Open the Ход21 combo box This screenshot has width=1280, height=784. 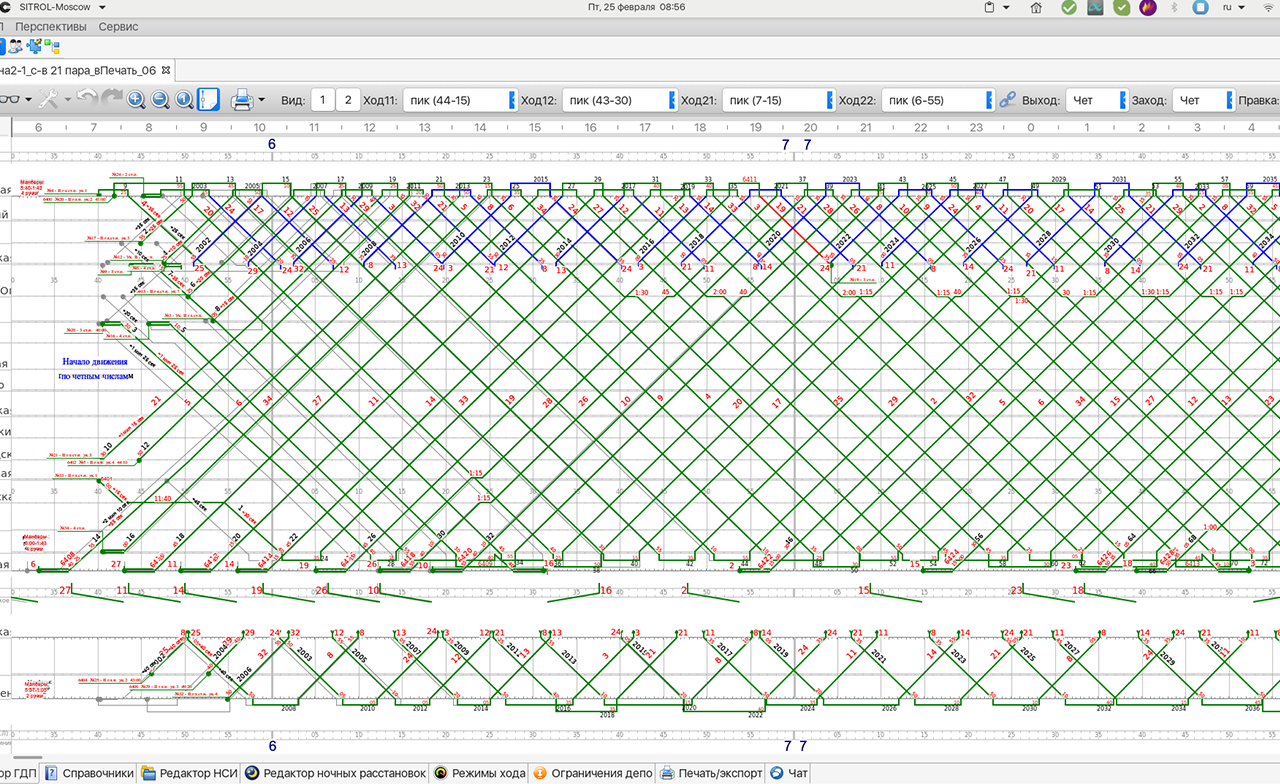777,100
